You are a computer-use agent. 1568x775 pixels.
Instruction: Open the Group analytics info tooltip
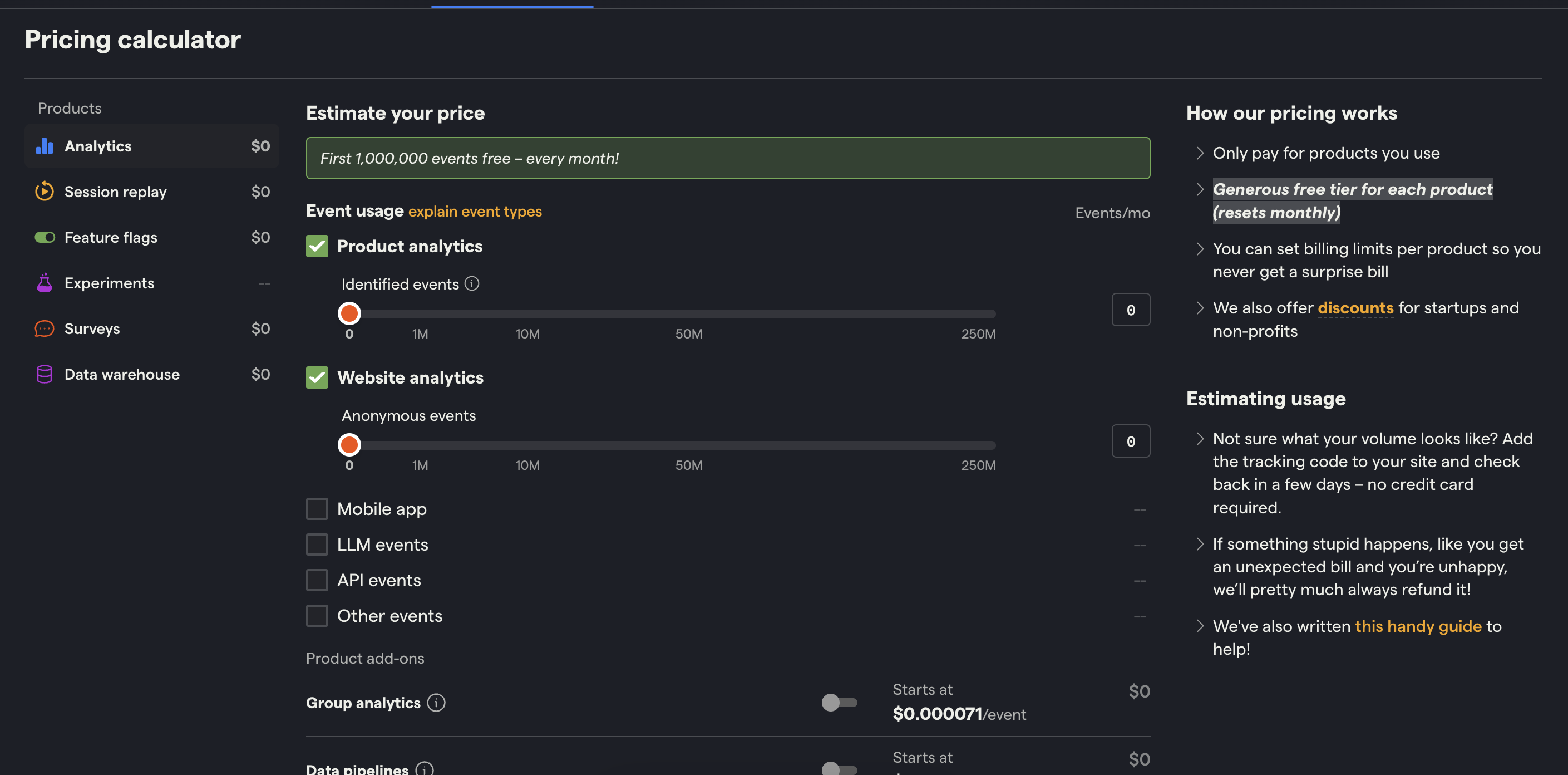(436, 703)
